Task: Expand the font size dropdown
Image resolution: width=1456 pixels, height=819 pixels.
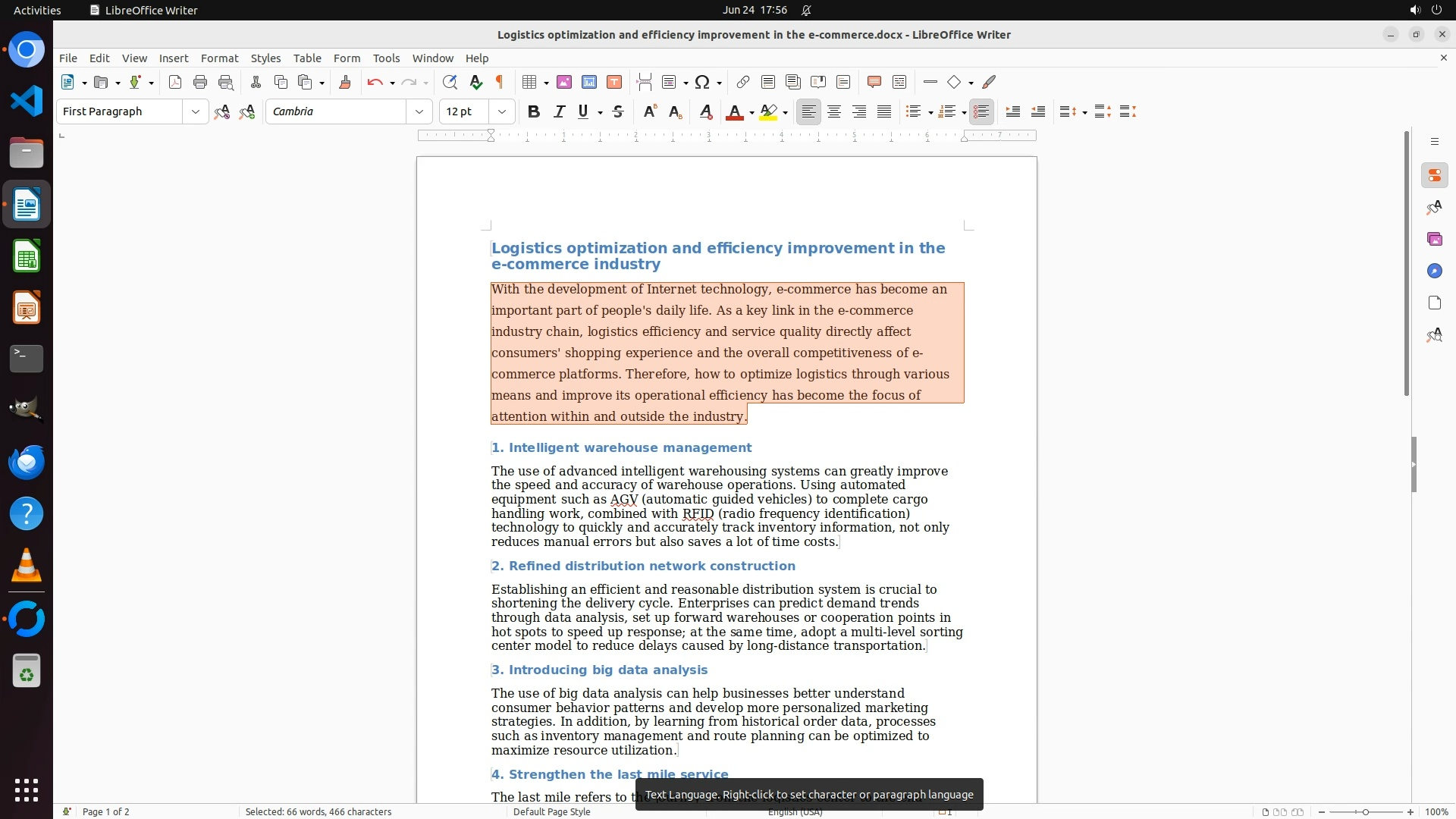Action: click(502, 112)
